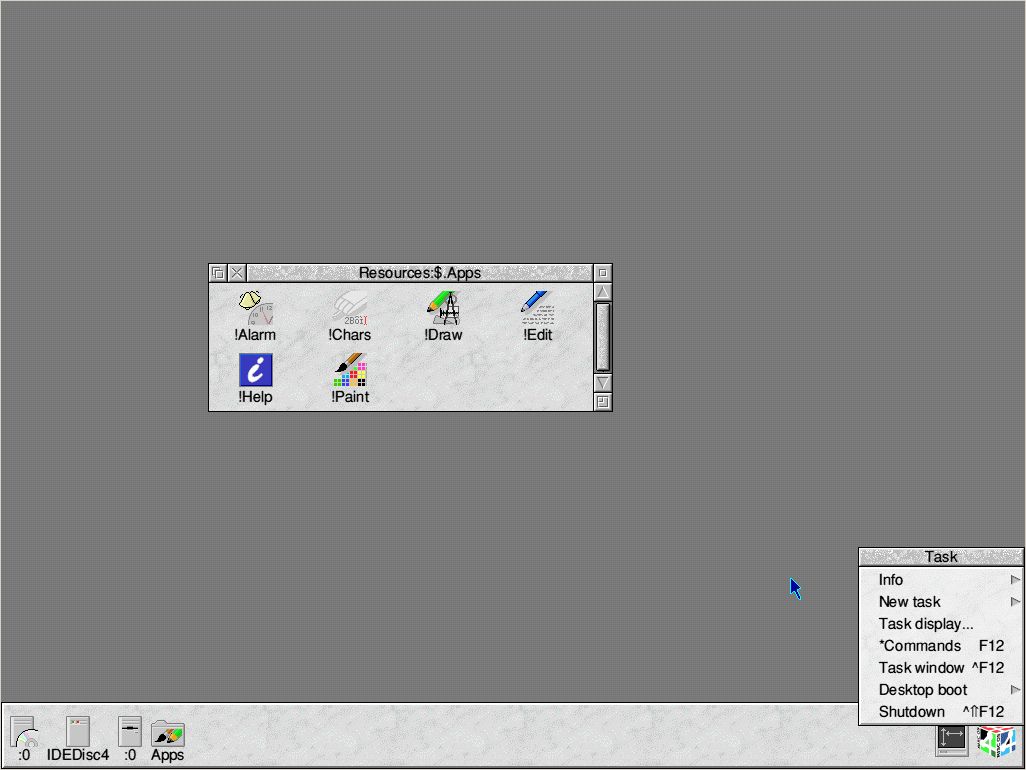This screenshot has width=1026, height=770.
Task: Click the Task Manager cube icon
Action: 998,741
